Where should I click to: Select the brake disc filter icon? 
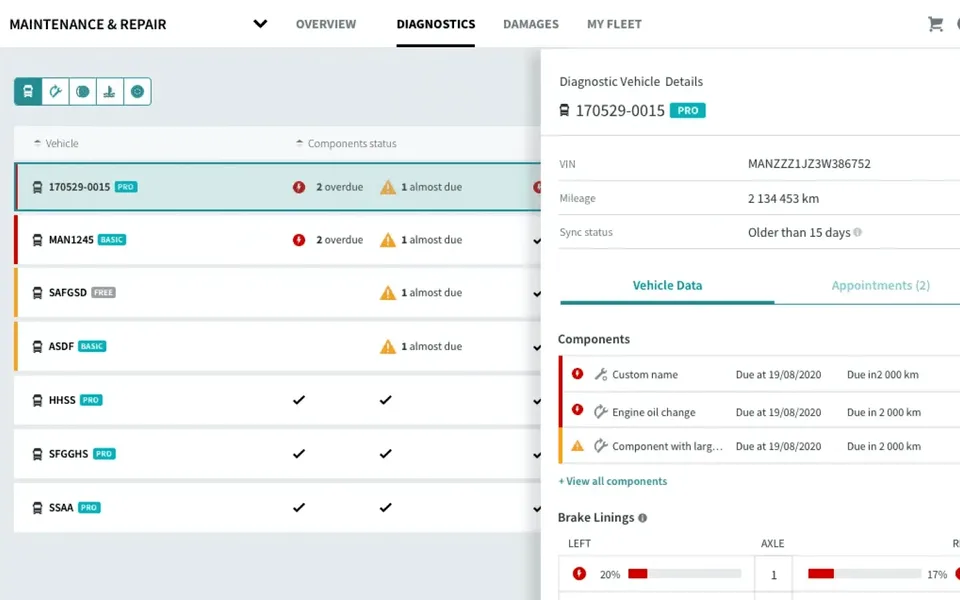point(83,92)
